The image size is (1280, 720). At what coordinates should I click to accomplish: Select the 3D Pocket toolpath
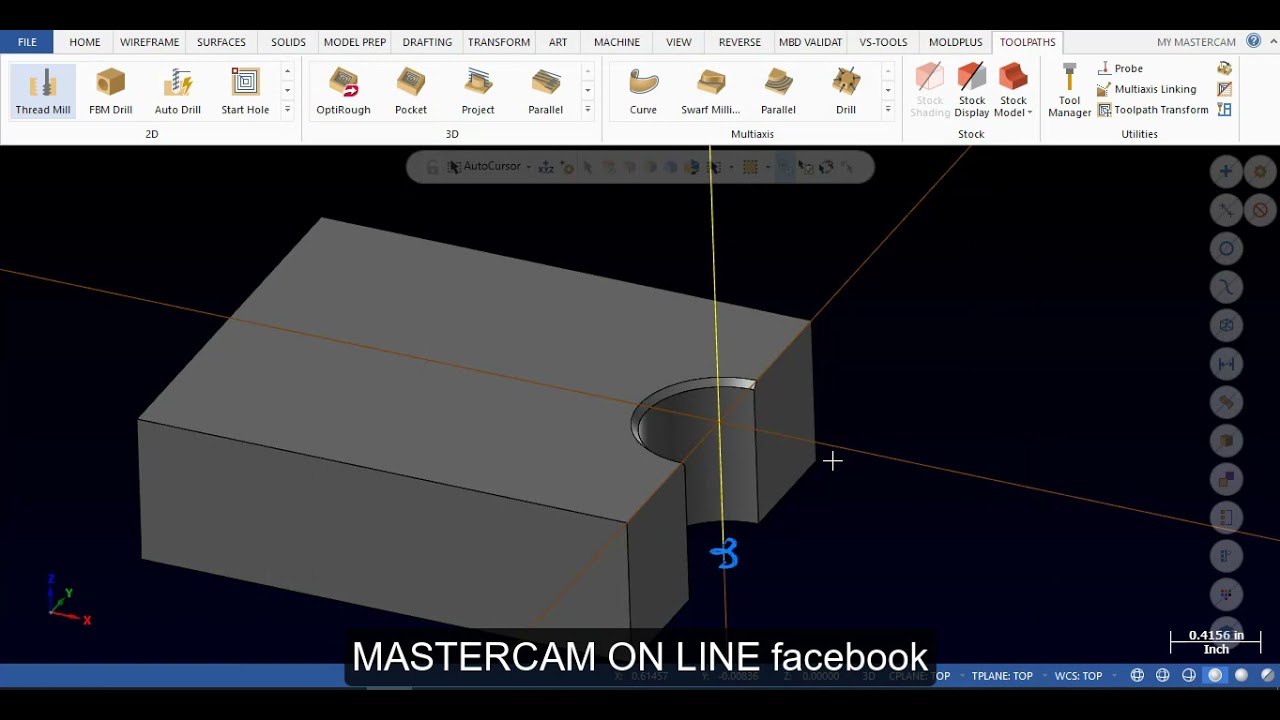tap(411, 91)
